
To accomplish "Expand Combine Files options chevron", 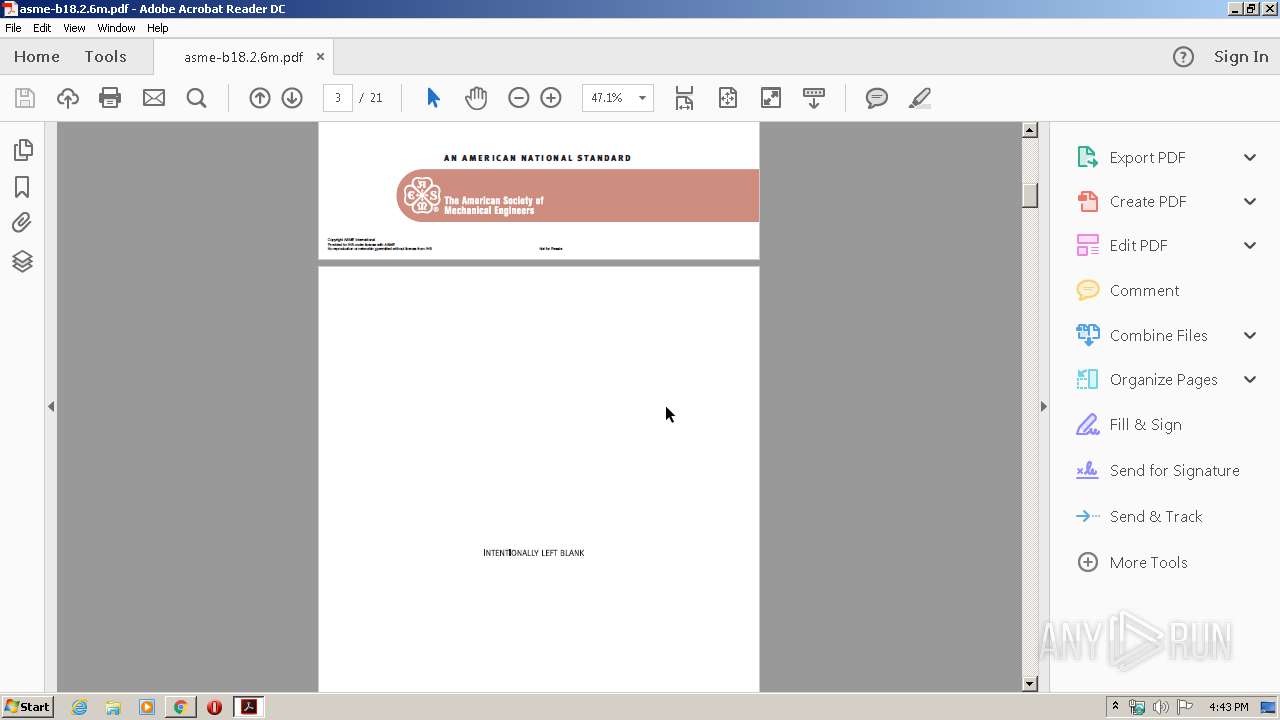I will coord(1250,336).
